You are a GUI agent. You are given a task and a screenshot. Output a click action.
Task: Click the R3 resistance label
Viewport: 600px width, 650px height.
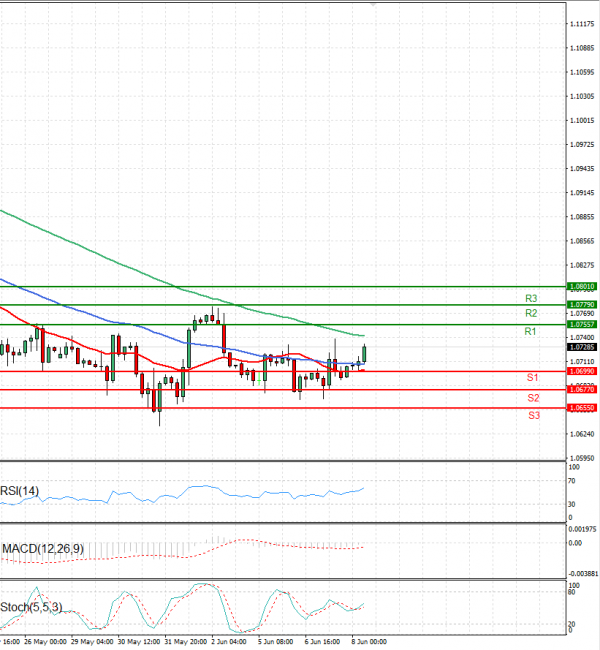click(x=531, y=298)
